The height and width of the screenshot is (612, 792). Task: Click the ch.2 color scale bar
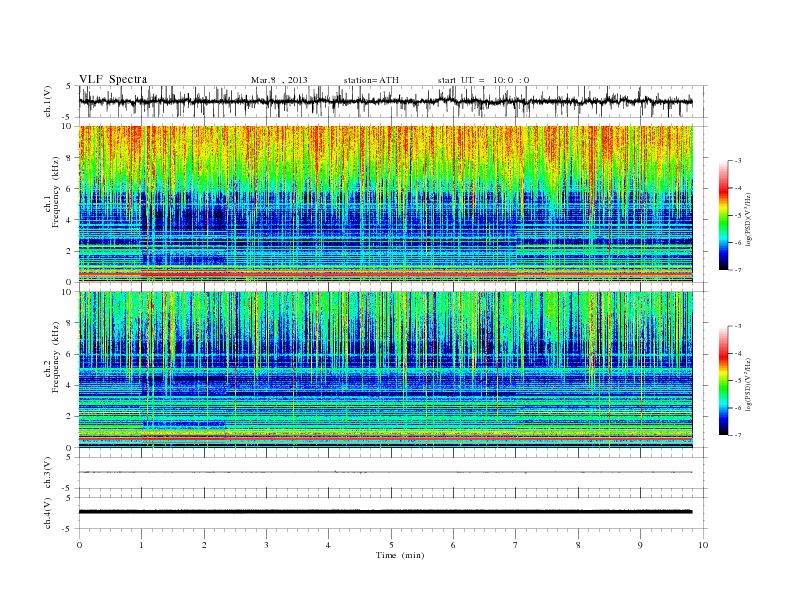[x=723, y=381]
